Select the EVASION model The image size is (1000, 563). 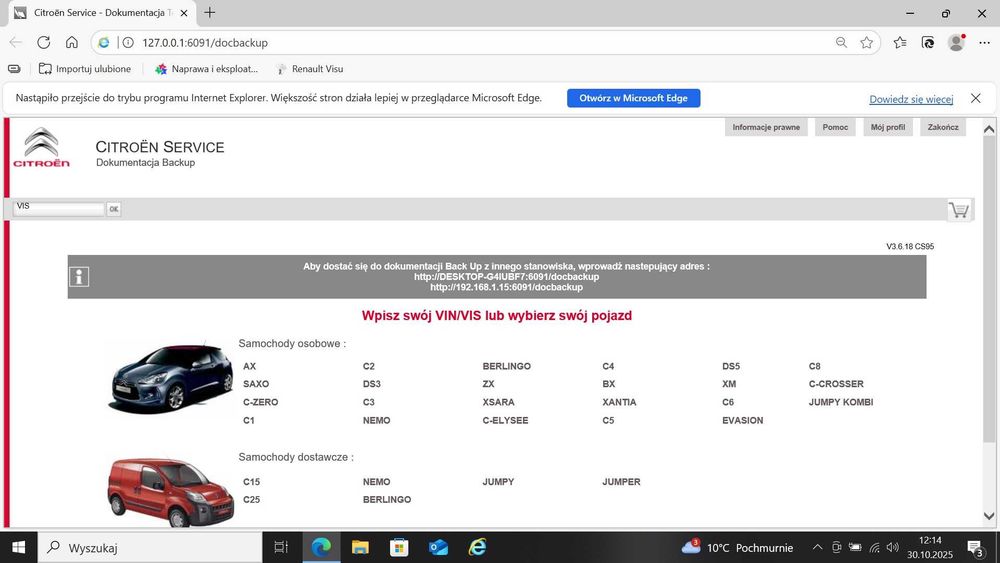pos(742,420)
